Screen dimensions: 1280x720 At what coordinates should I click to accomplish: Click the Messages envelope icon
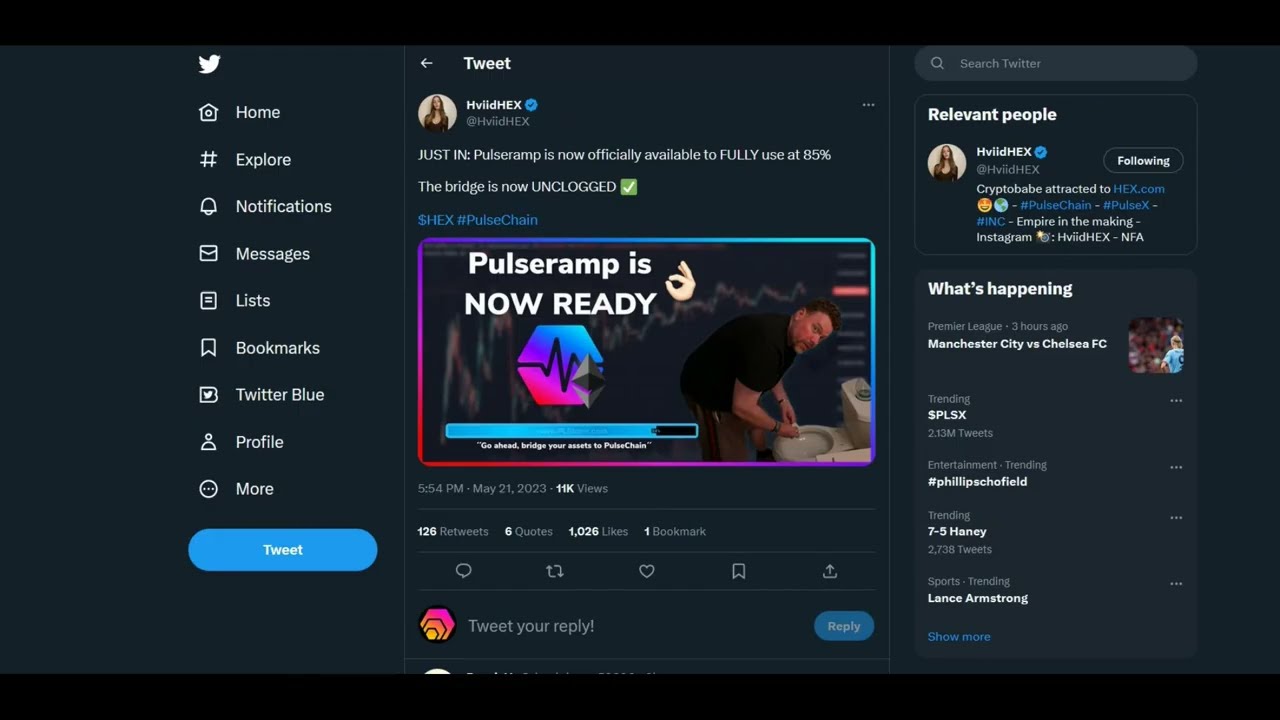[209, 254]
